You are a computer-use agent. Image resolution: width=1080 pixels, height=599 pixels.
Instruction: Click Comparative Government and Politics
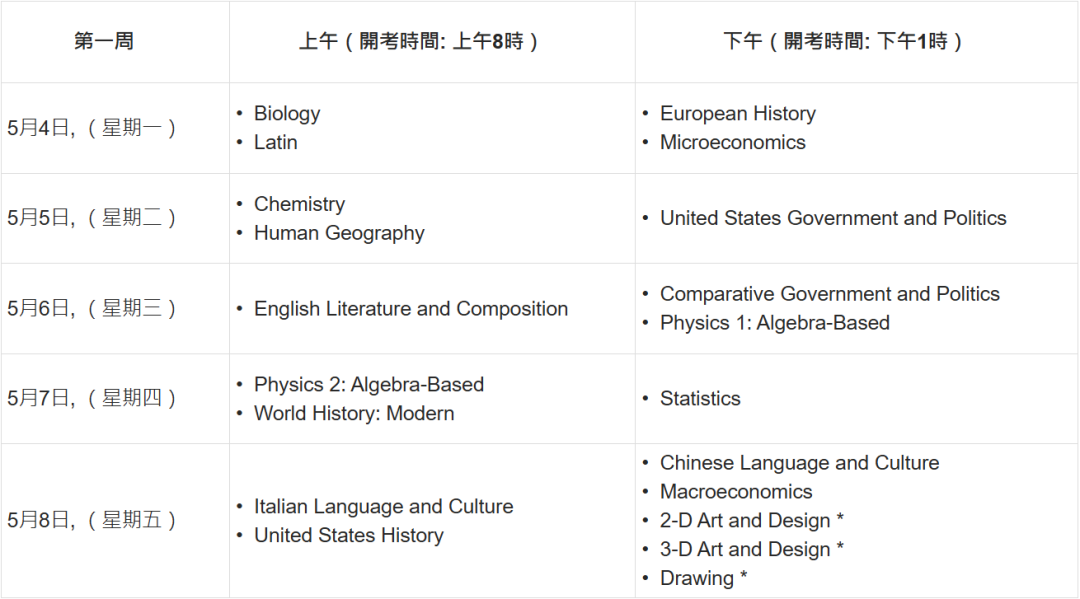pyautogui.click(x=829, y=294)
